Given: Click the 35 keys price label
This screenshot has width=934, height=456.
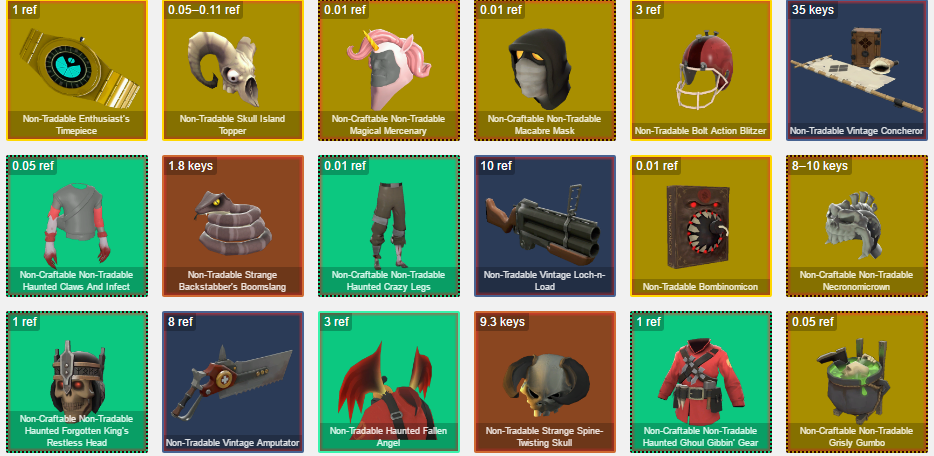Looking at the screenshot, I should pos(812,10).
